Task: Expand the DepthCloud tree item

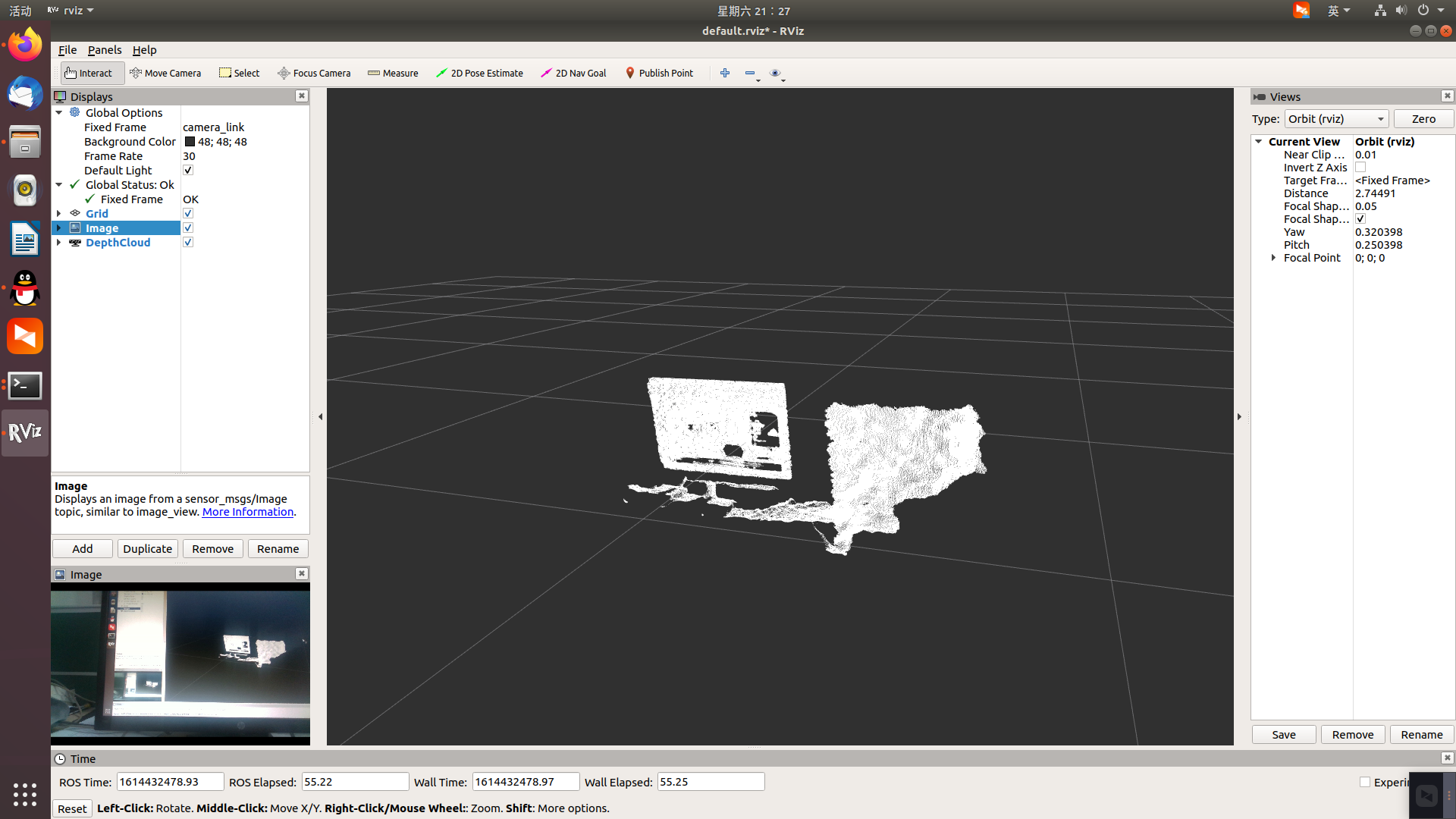Action: [x=59, y=243]
